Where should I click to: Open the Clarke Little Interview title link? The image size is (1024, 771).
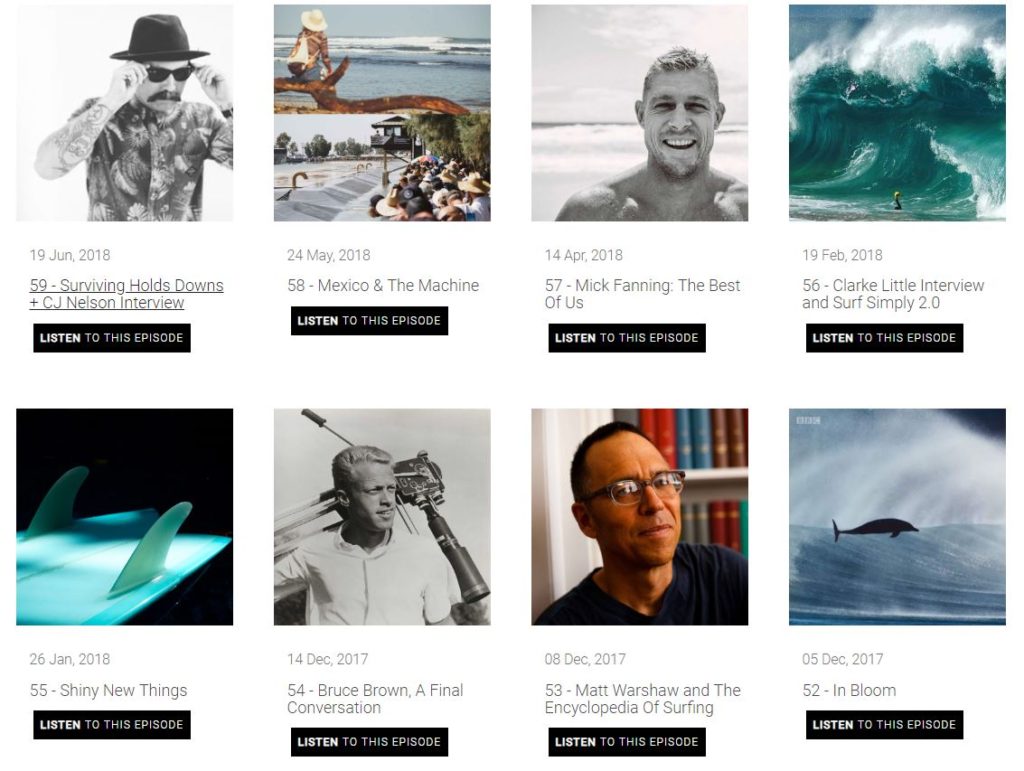[x=893, y=294]
